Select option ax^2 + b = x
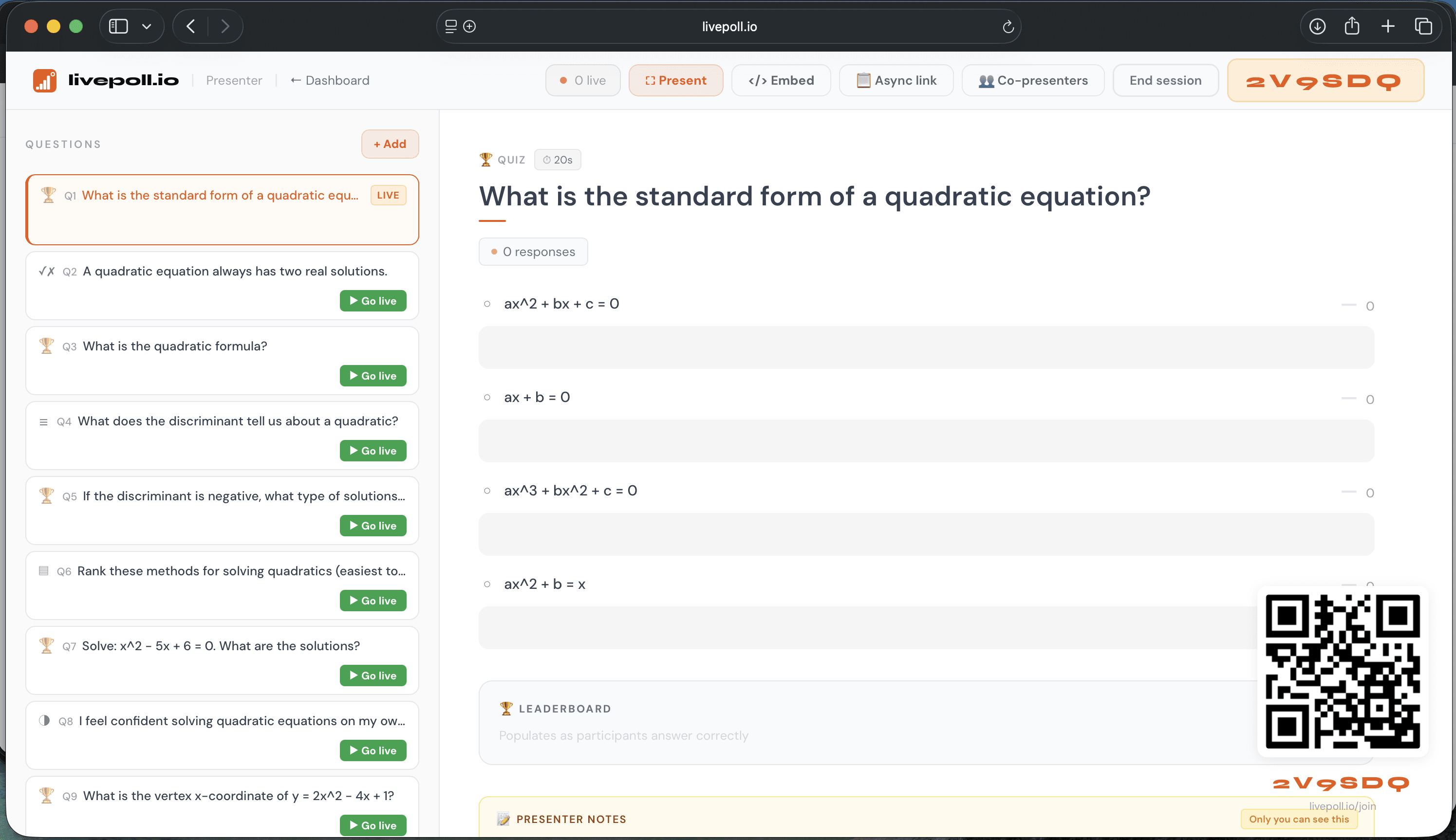The height and width of the screenshot is (840, 1456). click(x=544, y=584)
